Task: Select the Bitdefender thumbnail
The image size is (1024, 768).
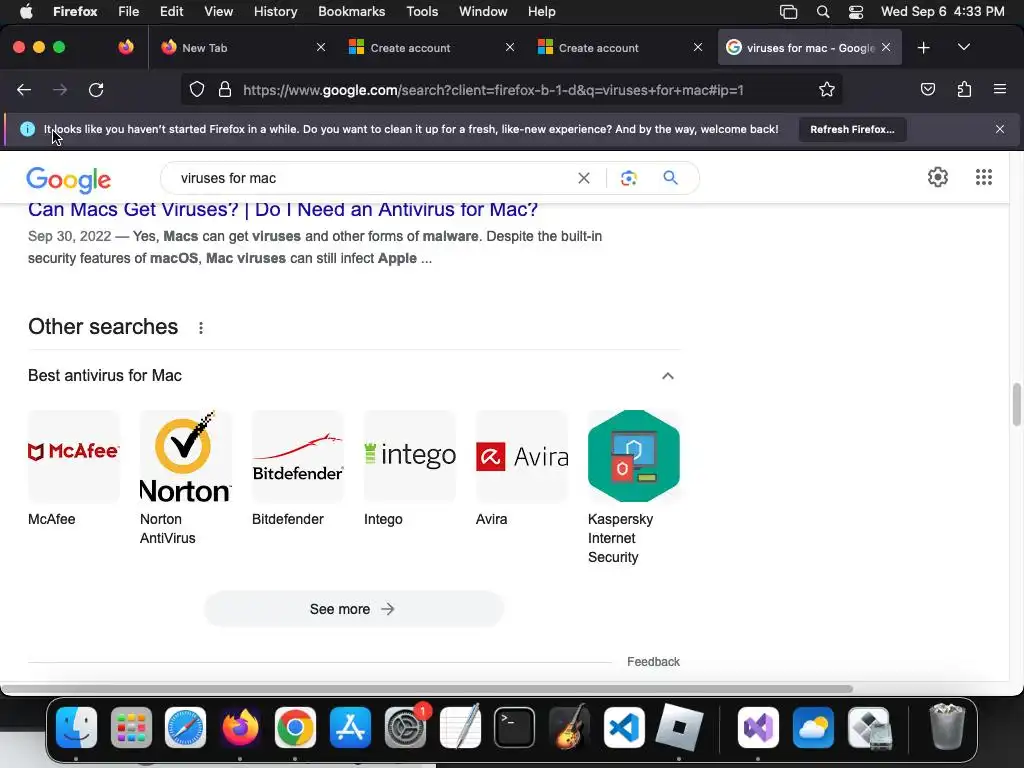Action: (298, 456)
